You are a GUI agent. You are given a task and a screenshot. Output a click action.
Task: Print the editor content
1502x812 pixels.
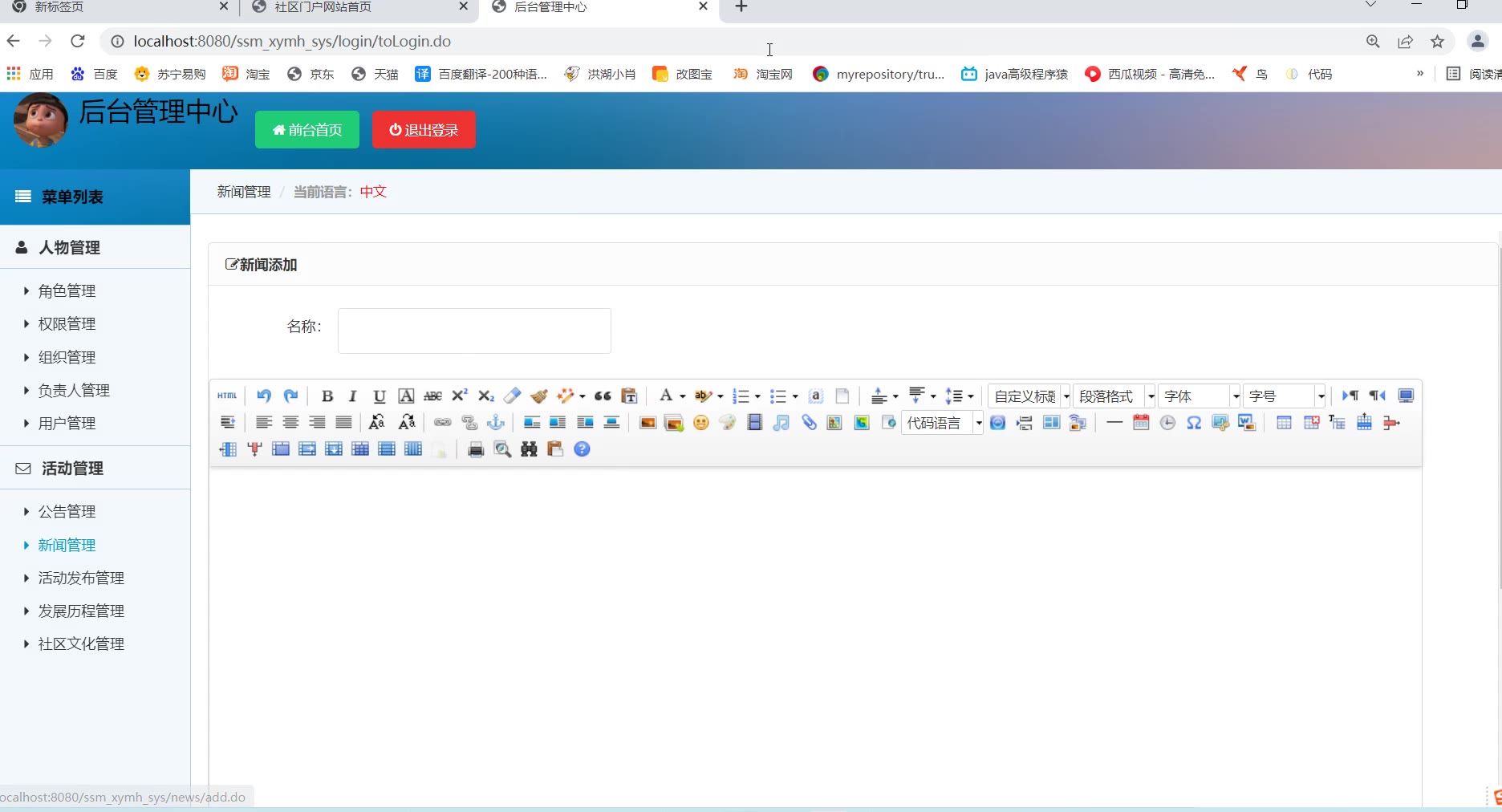(476, 449)
